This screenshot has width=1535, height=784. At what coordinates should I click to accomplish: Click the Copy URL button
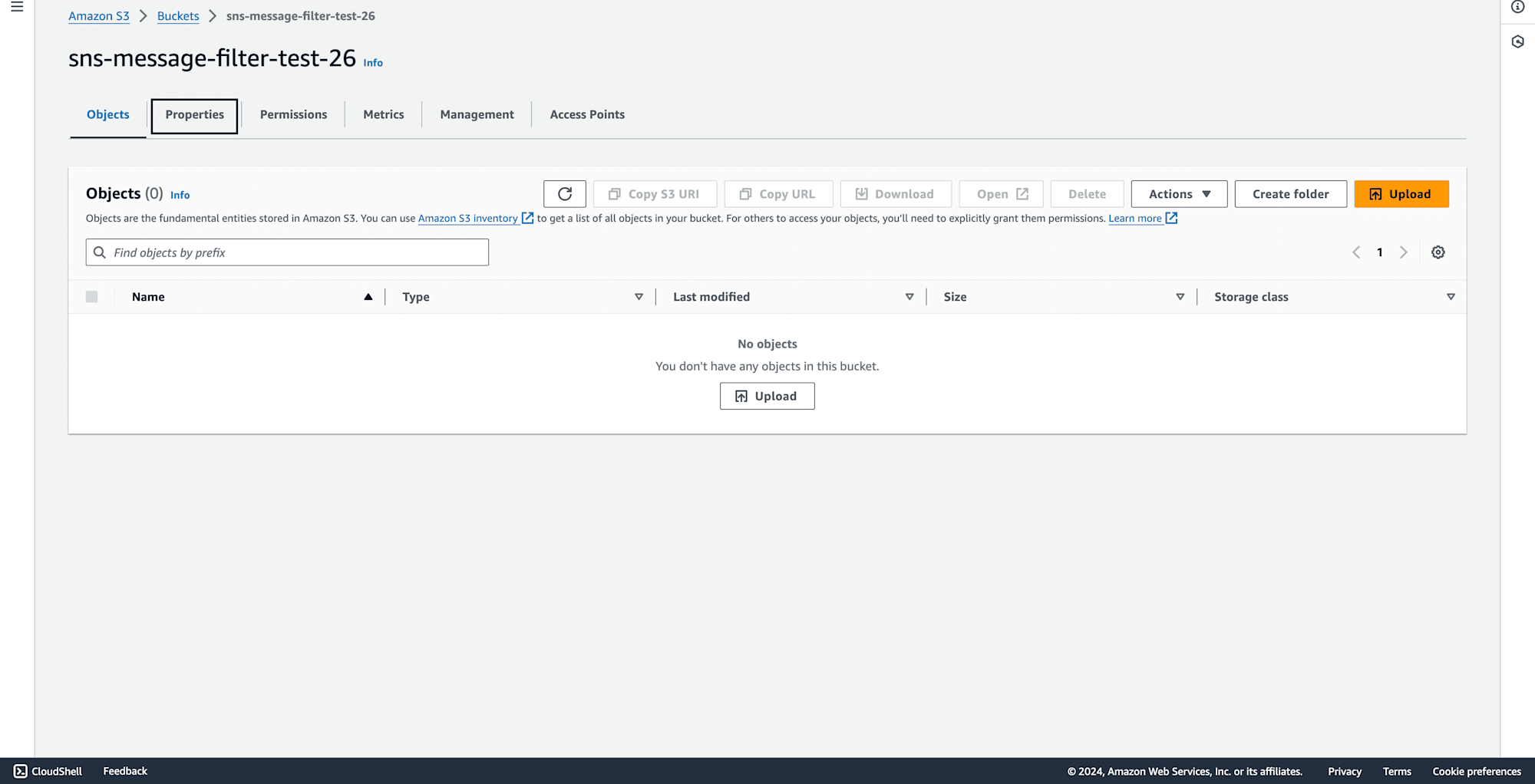[778, 194]
